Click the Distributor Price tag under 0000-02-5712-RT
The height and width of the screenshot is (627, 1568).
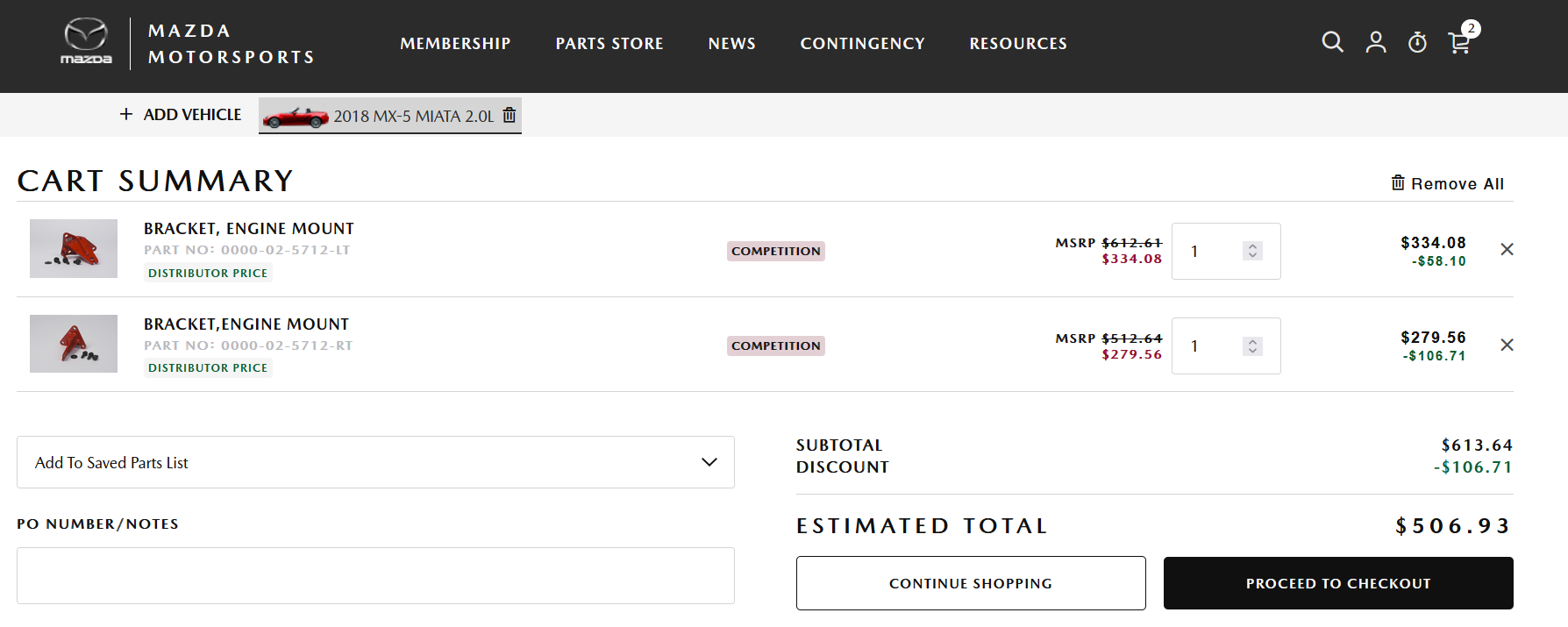[x=208, y=367]
